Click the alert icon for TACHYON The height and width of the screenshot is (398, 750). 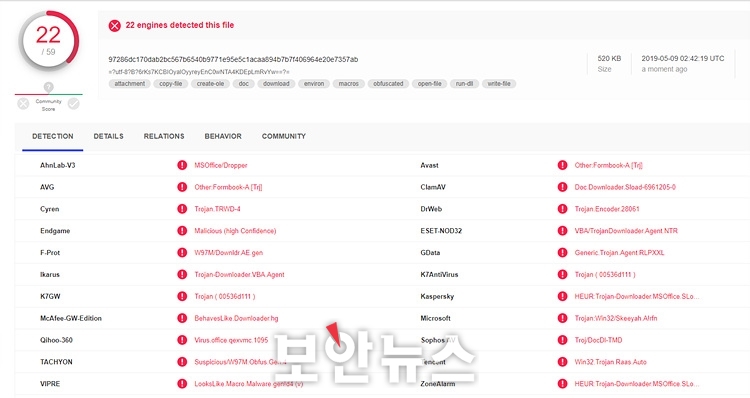(x=182, y=362)
